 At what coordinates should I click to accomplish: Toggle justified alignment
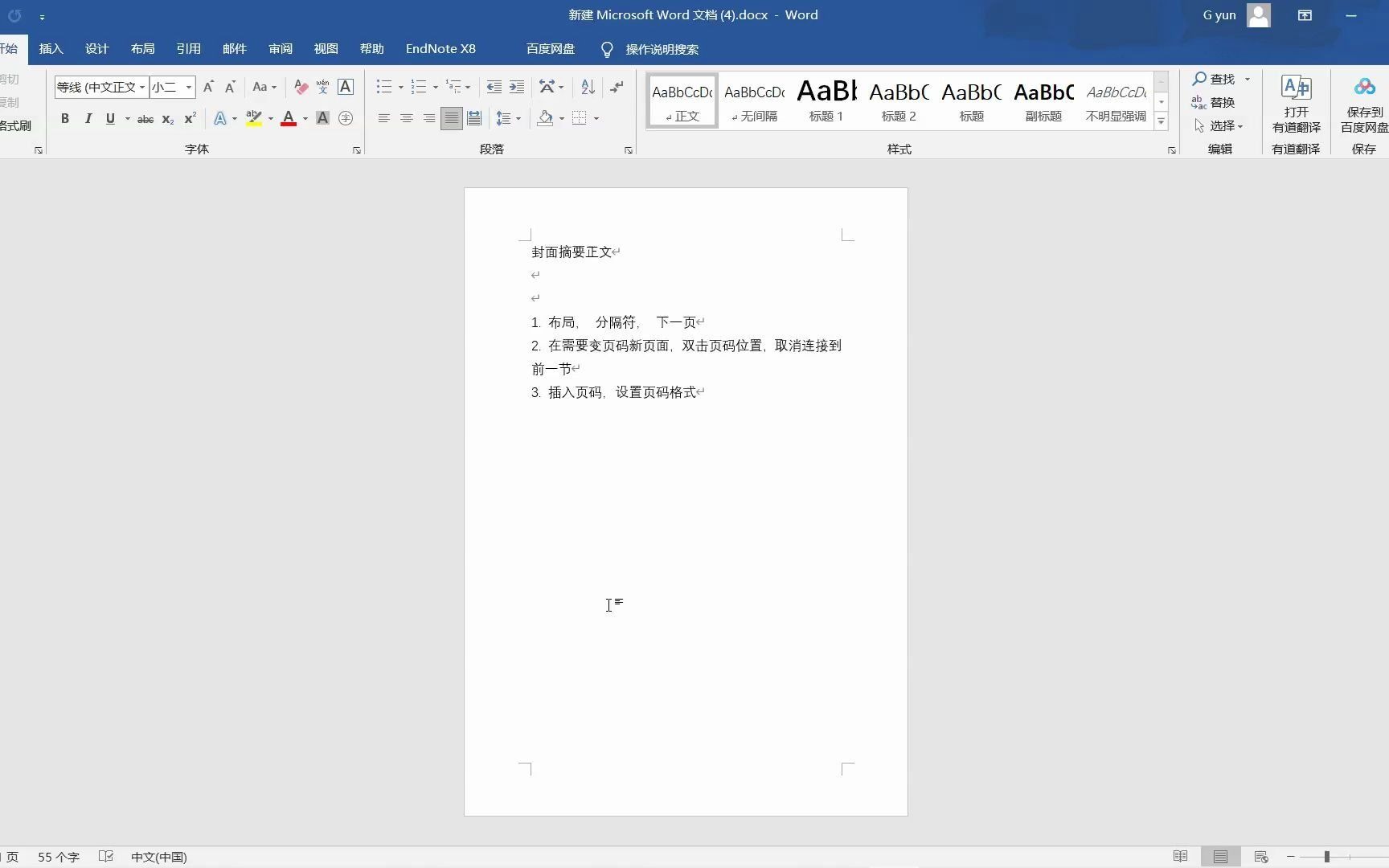[x=451, y=118]
